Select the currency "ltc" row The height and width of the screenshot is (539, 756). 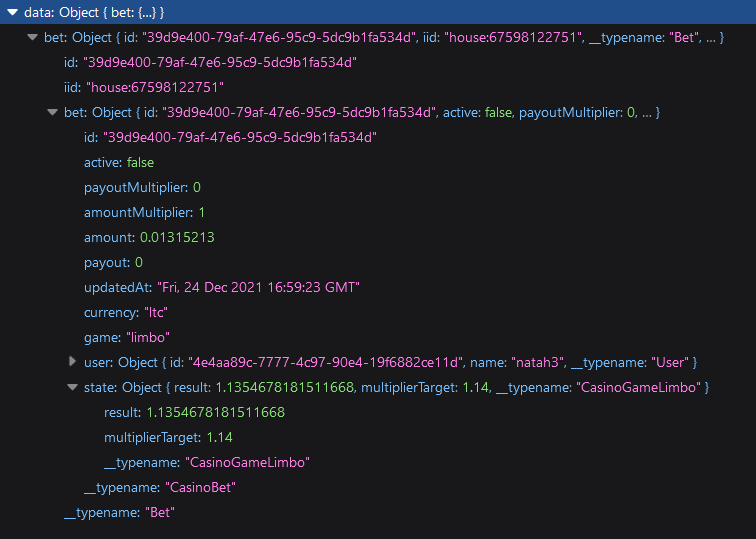click(x=126, y=313)
